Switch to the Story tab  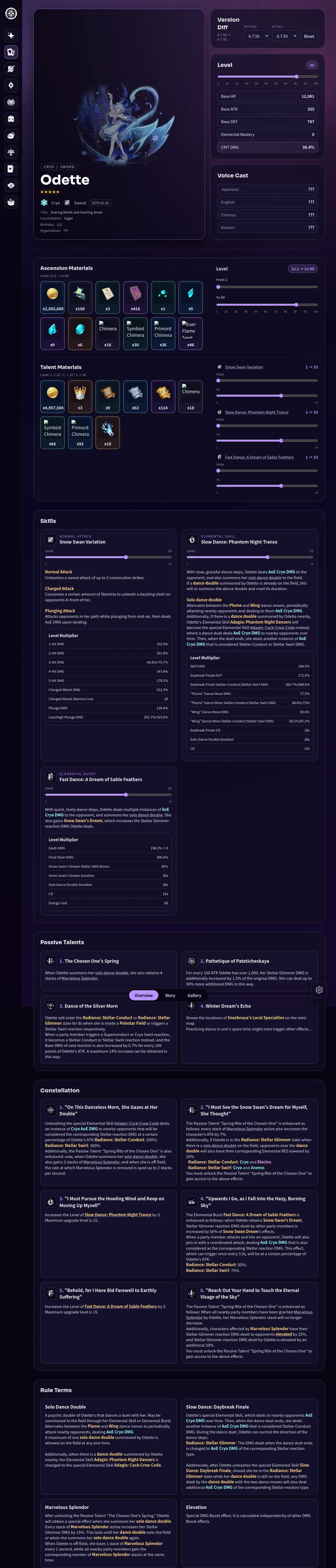[x=170, y=995]
